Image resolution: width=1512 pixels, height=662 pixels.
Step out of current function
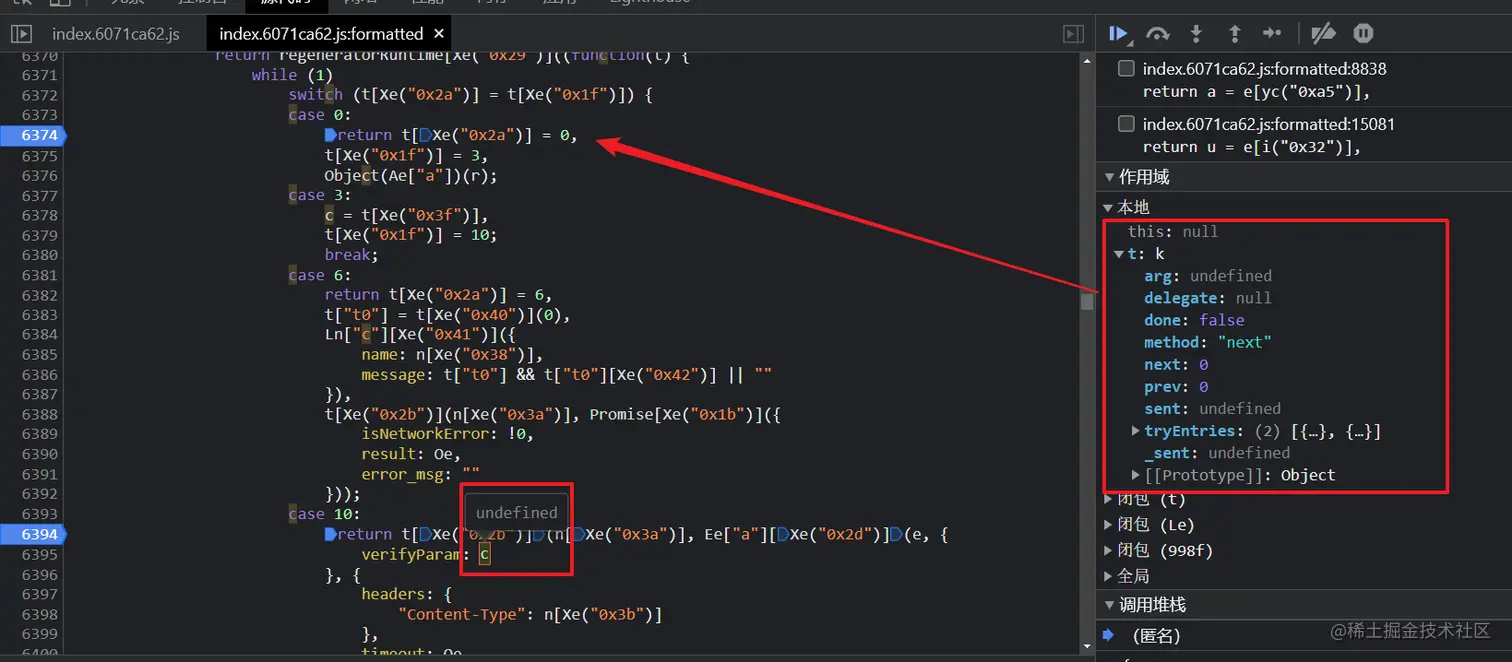pos(1234,34)
